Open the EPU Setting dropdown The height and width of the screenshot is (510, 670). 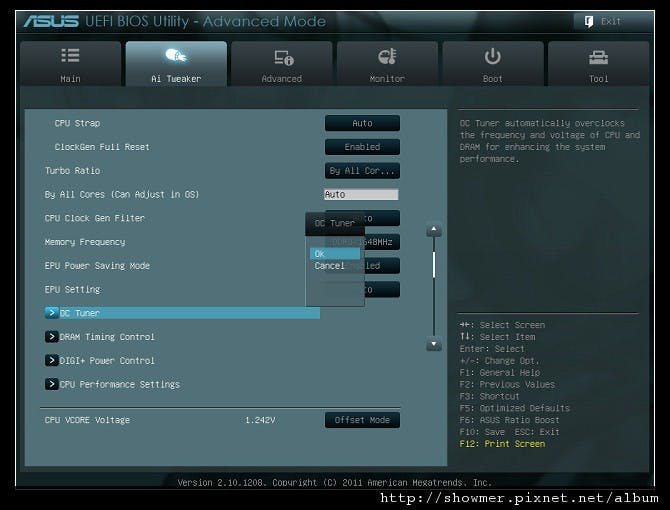click(382, 290)
